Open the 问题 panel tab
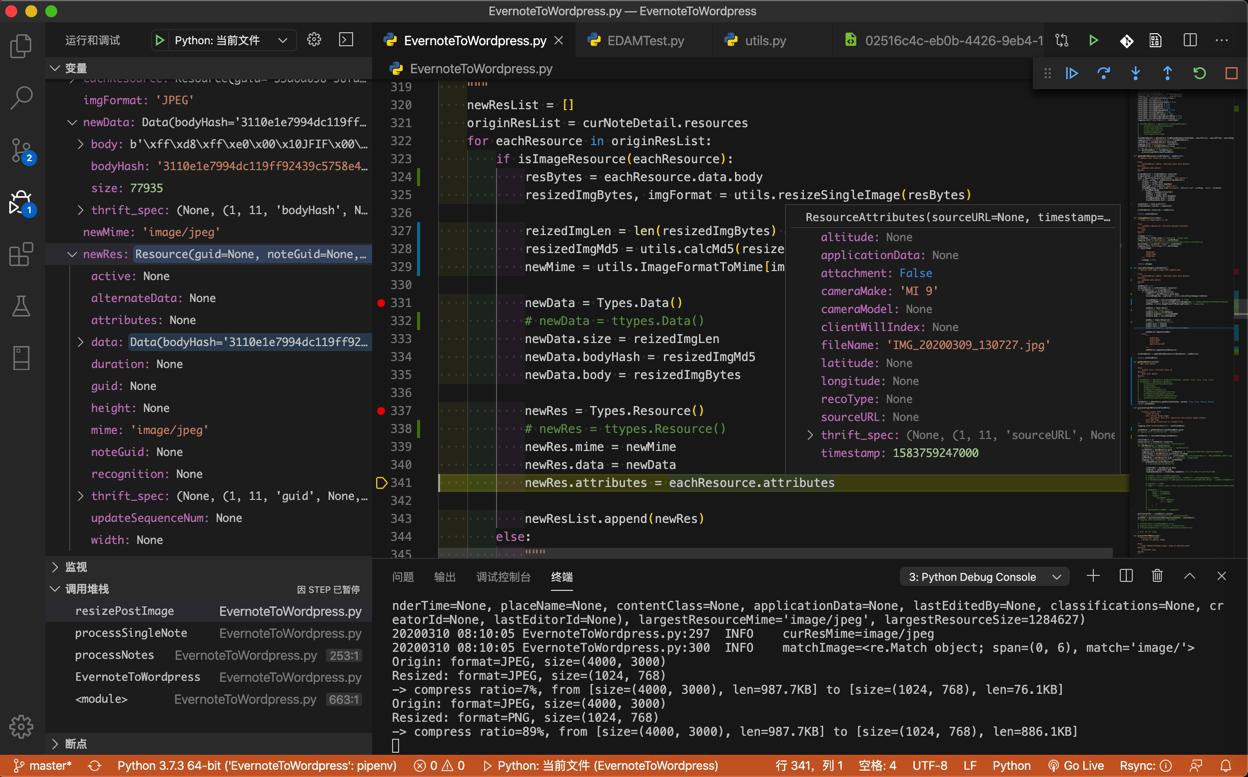This screenshot has height=777, width=1248. pos(403,577)
